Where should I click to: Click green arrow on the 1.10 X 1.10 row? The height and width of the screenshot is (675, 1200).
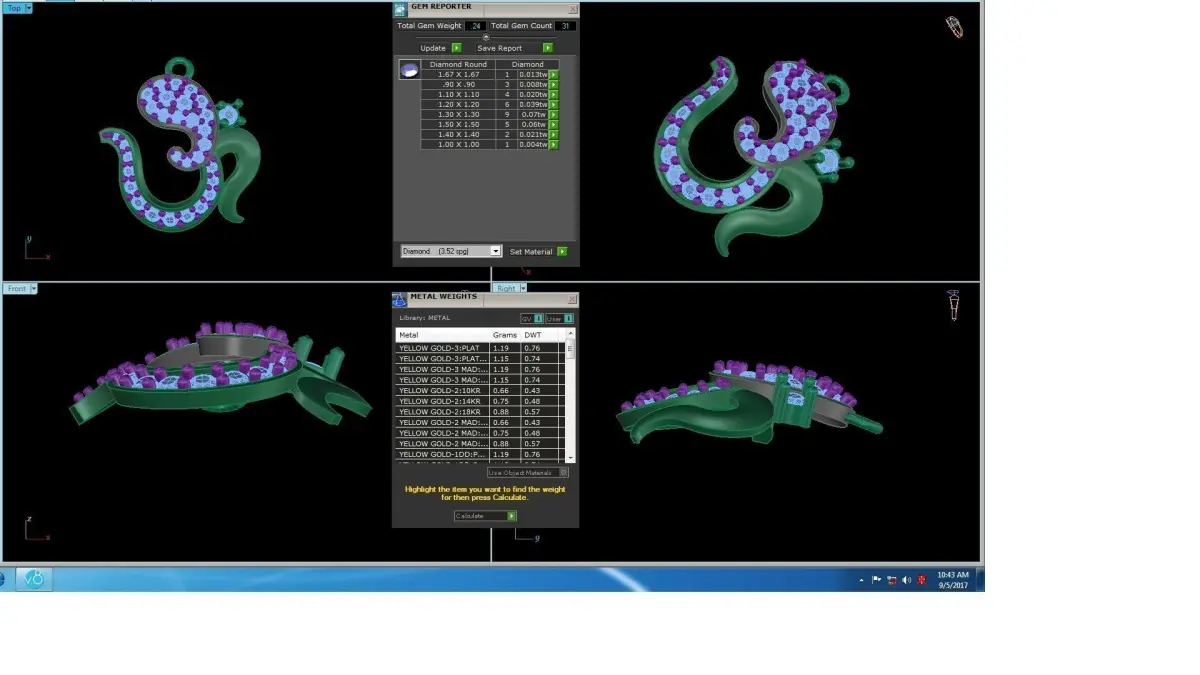pos(553,95)
